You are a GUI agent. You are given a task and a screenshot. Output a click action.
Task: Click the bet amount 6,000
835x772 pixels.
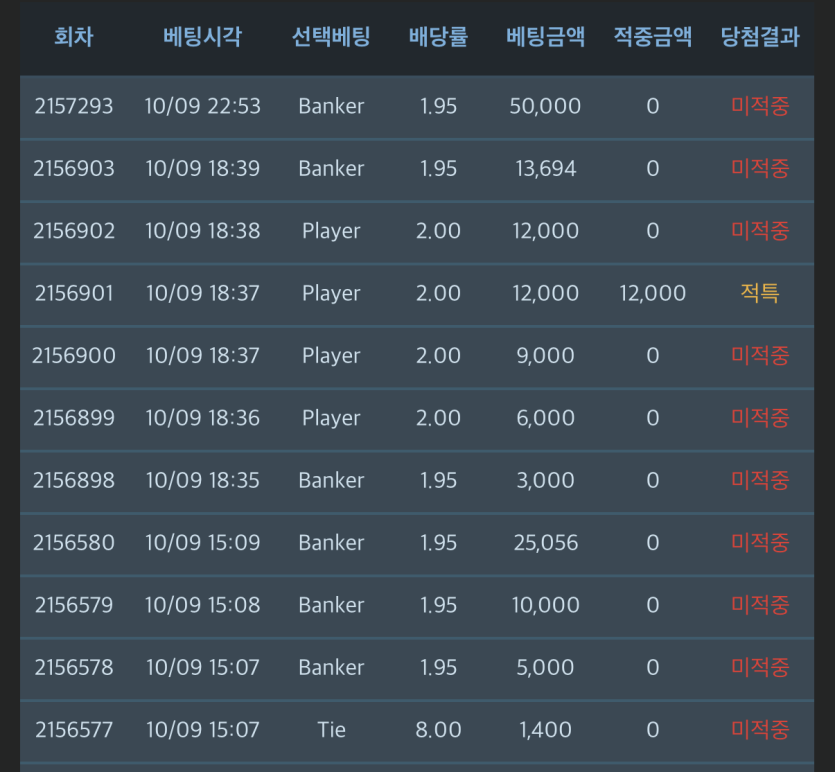pyautogui.click(x=545, y=417)
